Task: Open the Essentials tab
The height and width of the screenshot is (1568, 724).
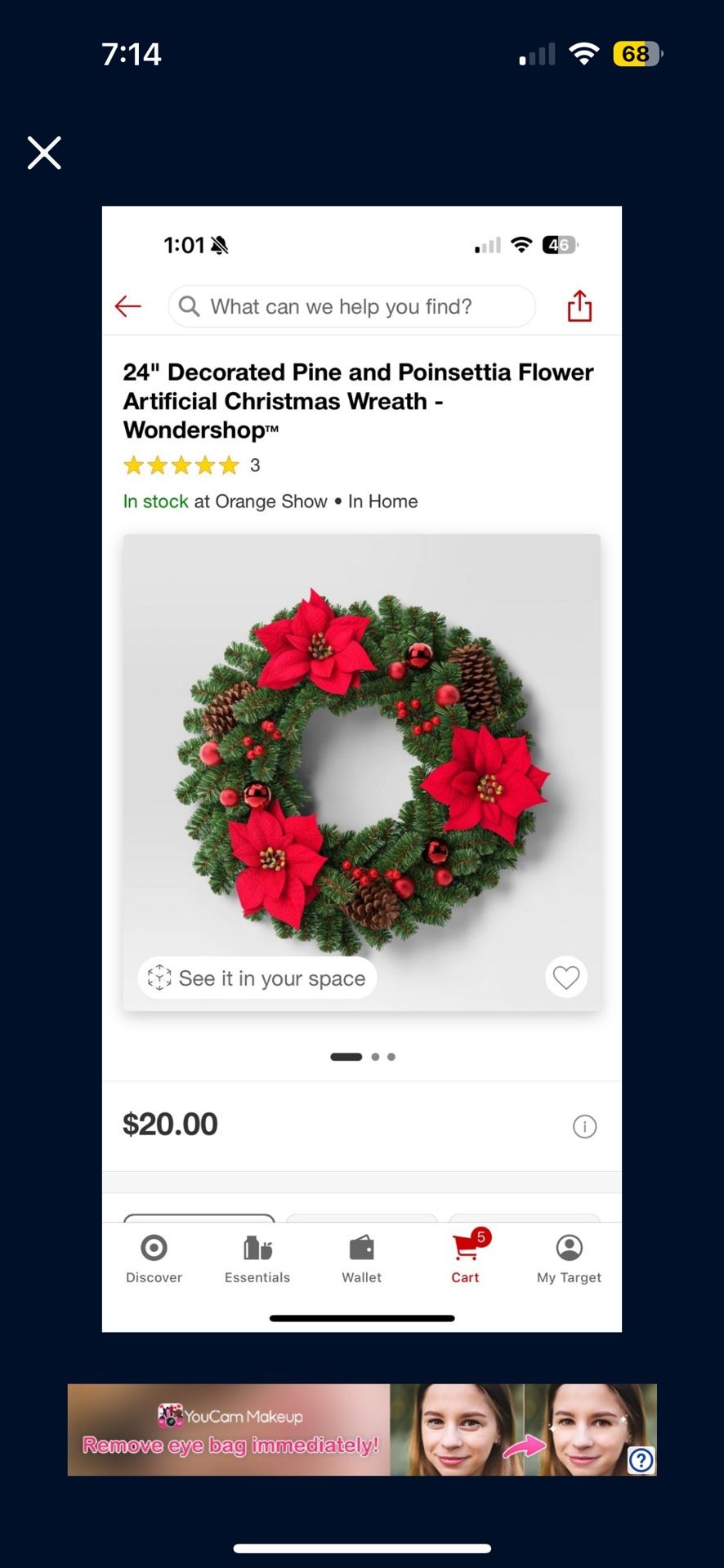Action: 257,1258
